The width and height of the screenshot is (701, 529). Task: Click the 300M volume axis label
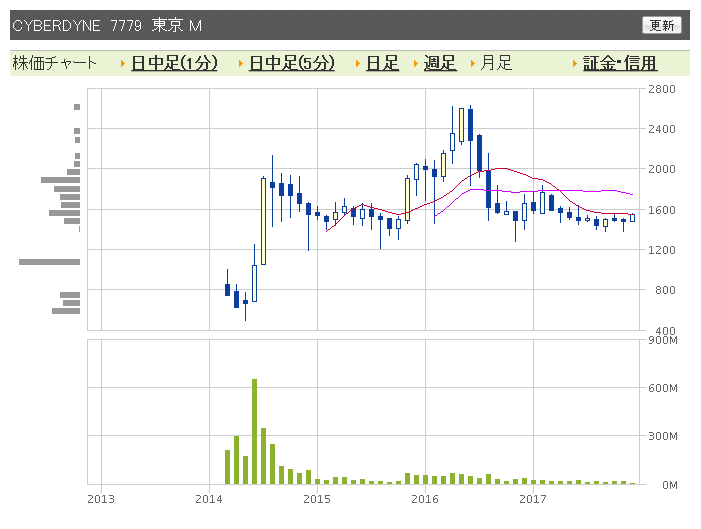point(663,436)
